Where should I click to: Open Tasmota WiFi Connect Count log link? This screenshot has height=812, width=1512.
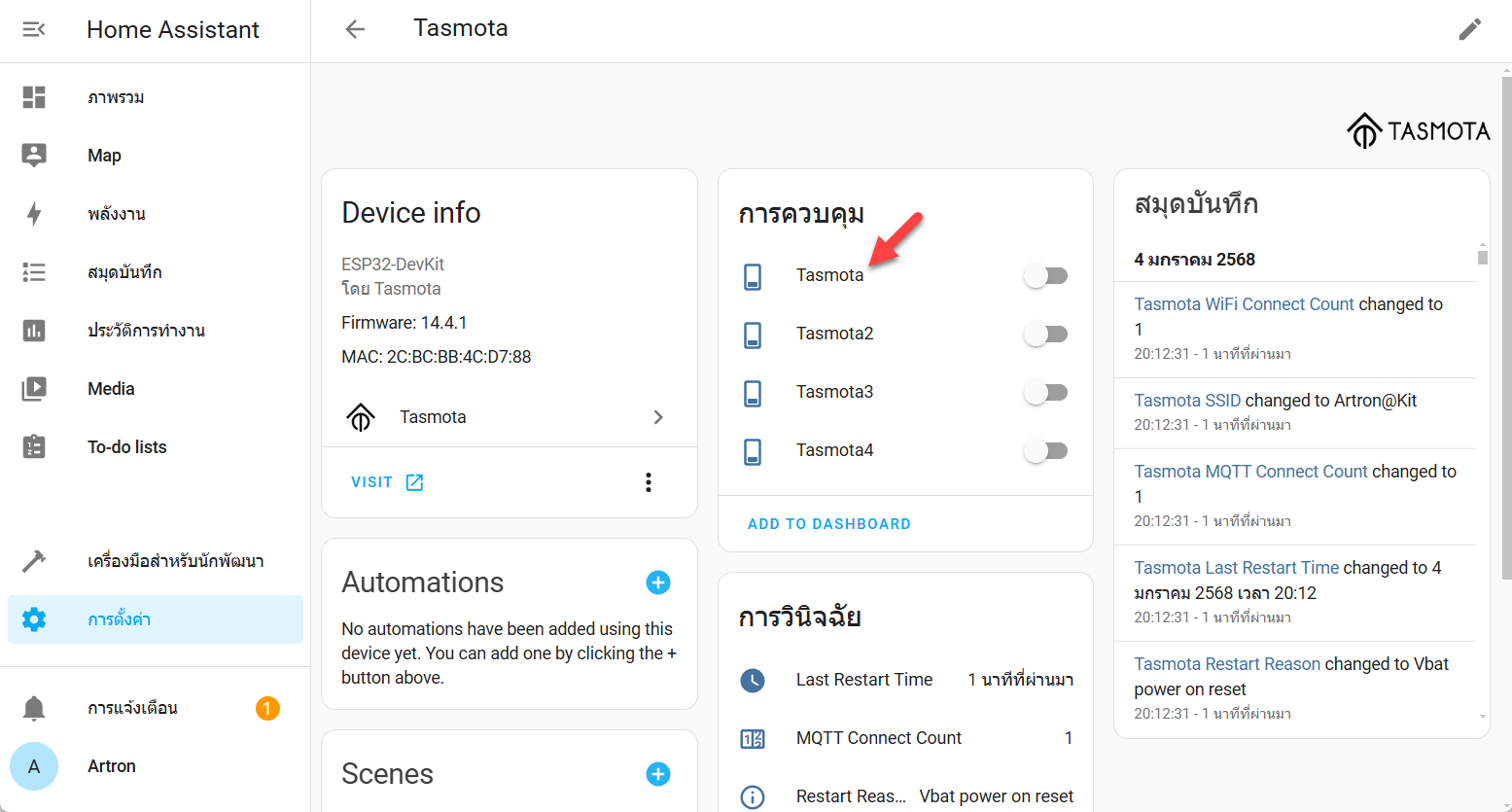point(1244,304)
